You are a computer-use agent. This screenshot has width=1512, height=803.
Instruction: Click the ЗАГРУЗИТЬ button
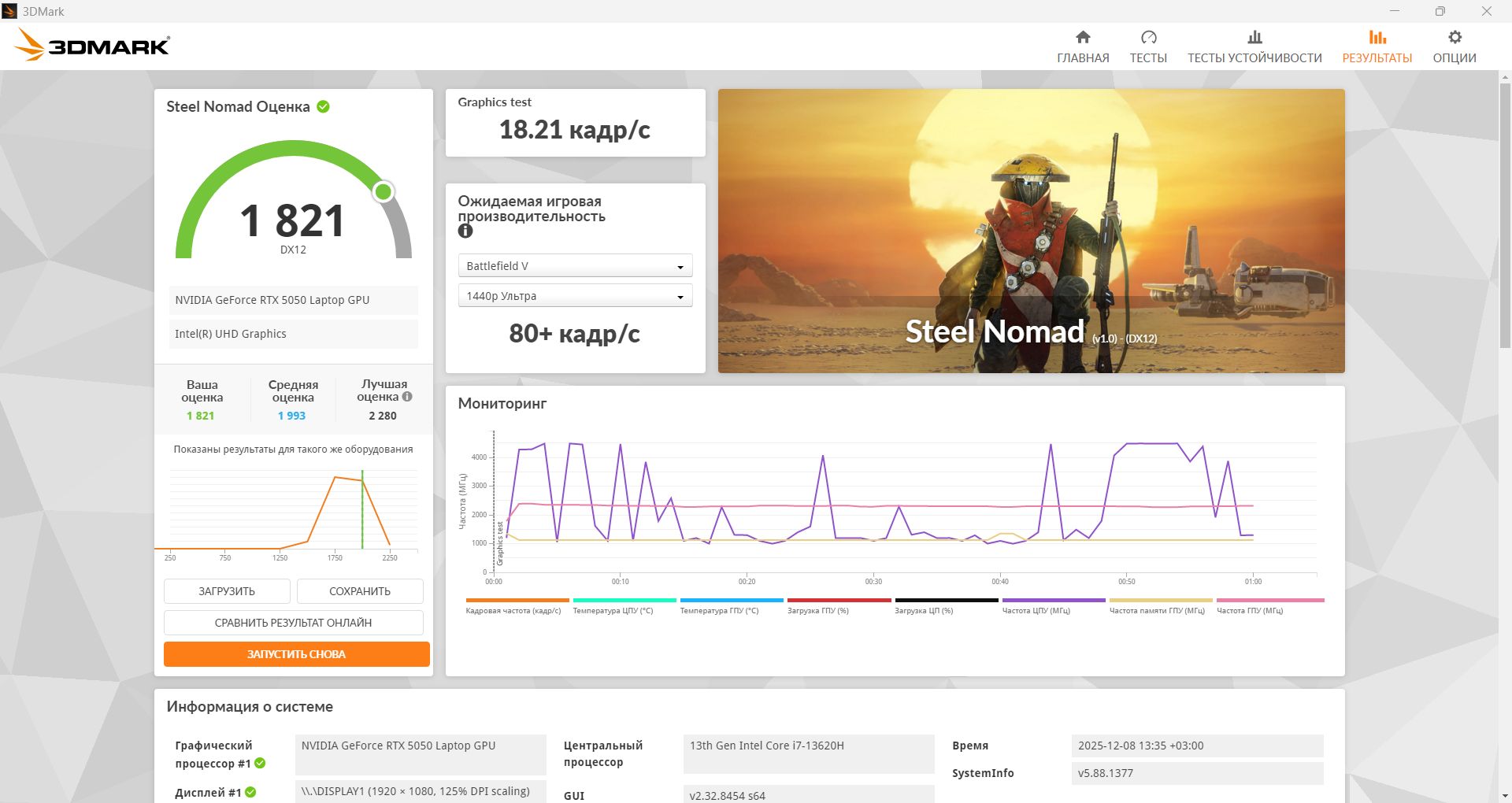coord(227,591)
